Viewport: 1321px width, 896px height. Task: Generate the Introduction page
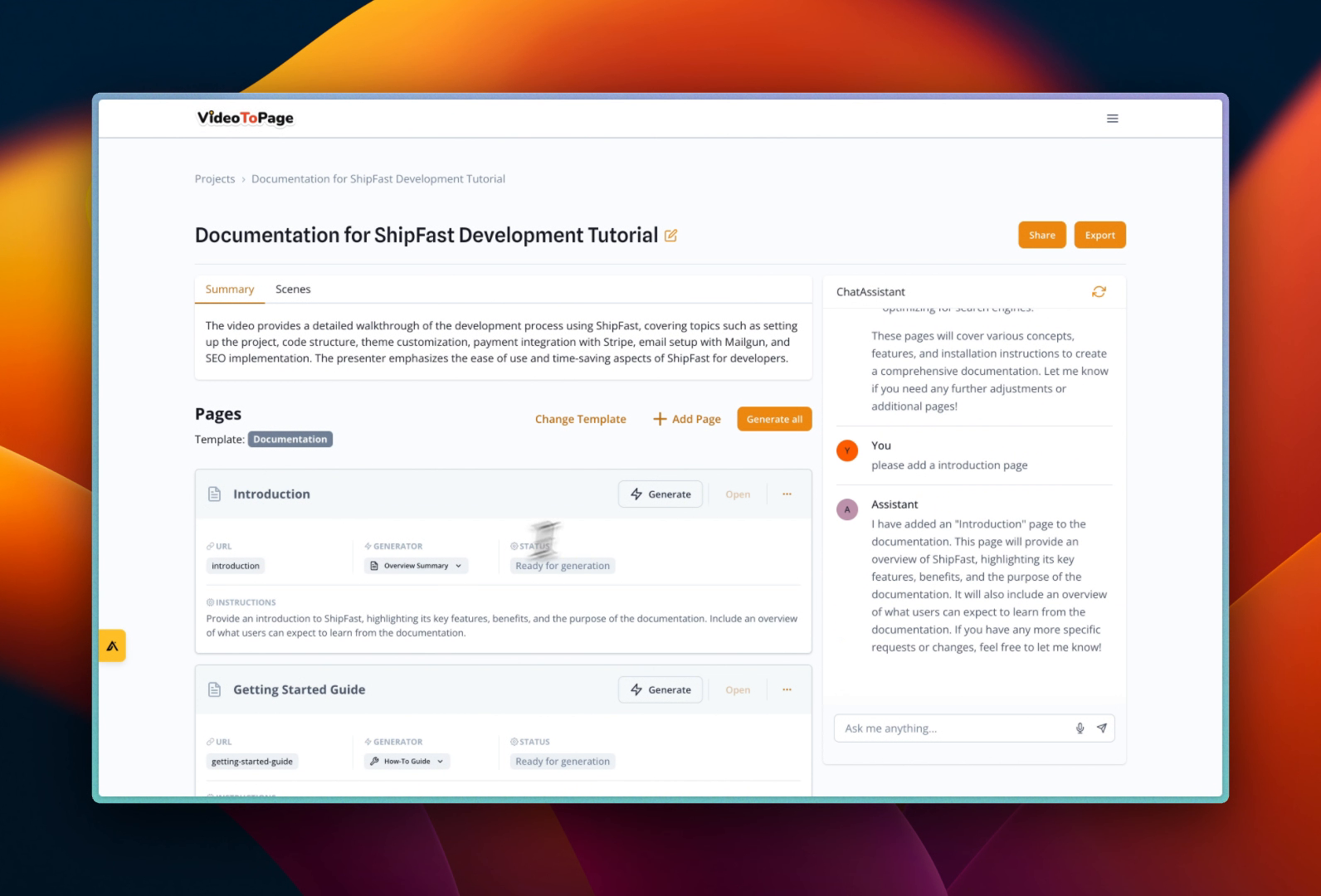(660, 494)
